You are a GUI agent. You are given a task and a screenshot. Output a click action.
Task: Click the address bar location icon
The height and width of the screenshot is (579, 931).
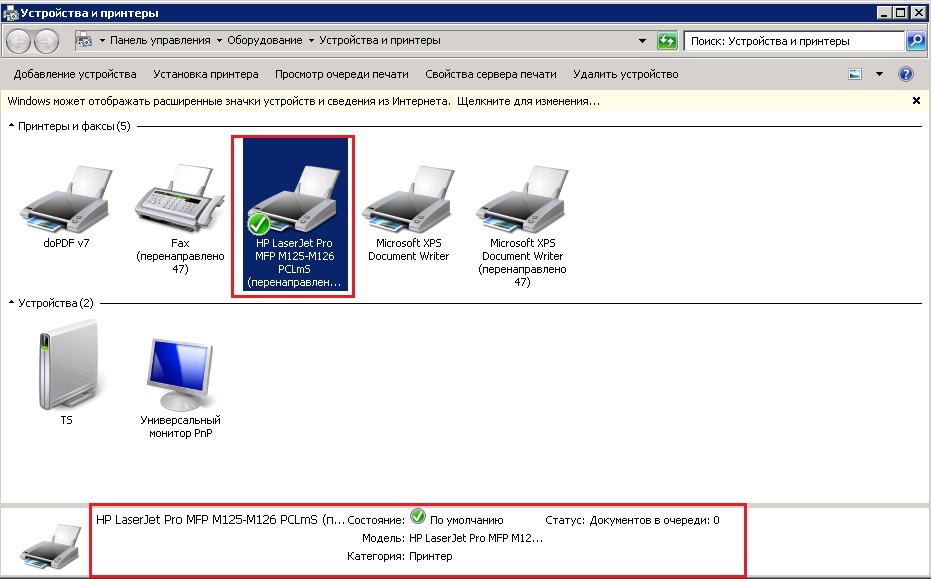point(84,40)
